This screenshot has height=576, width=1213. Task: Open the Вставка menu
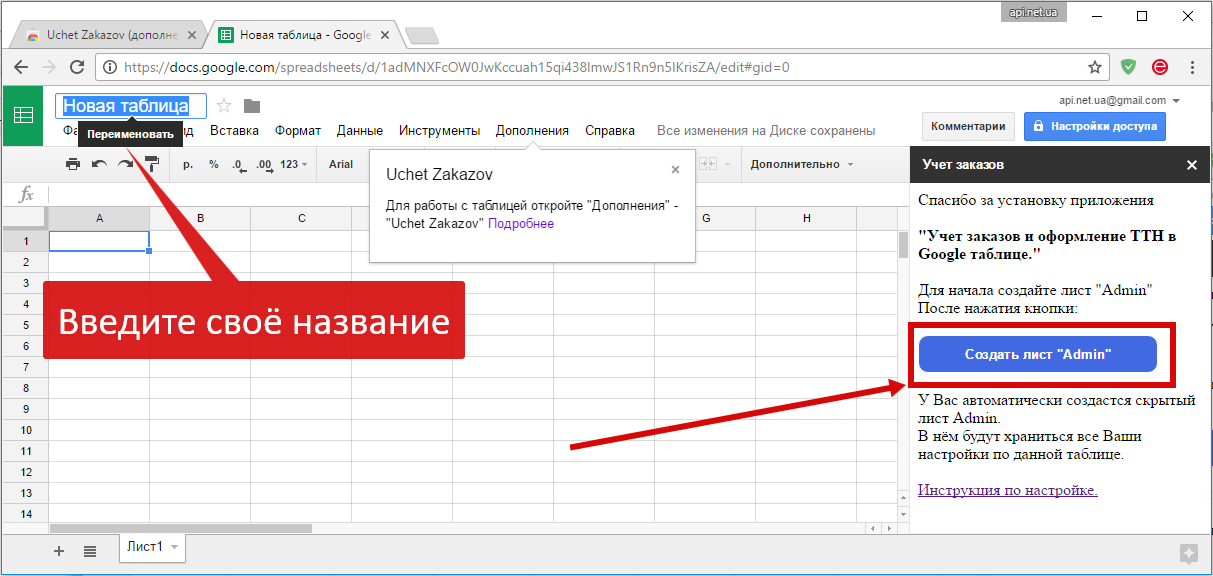click(x=234, y=130)
